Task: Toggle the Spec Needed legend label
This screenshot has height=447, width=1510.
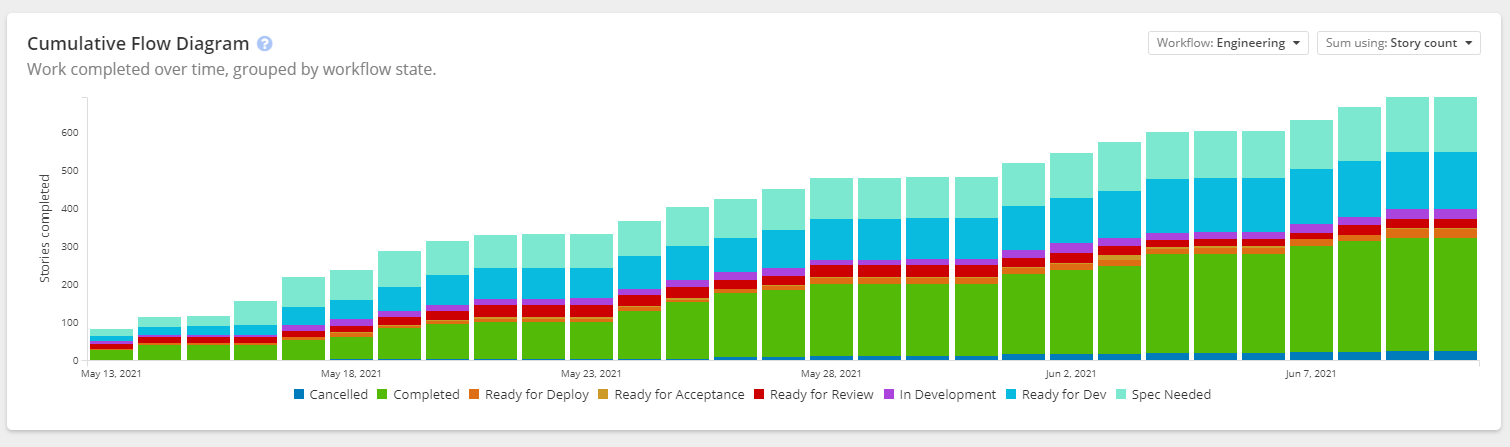Action: tap(1170, 395)
